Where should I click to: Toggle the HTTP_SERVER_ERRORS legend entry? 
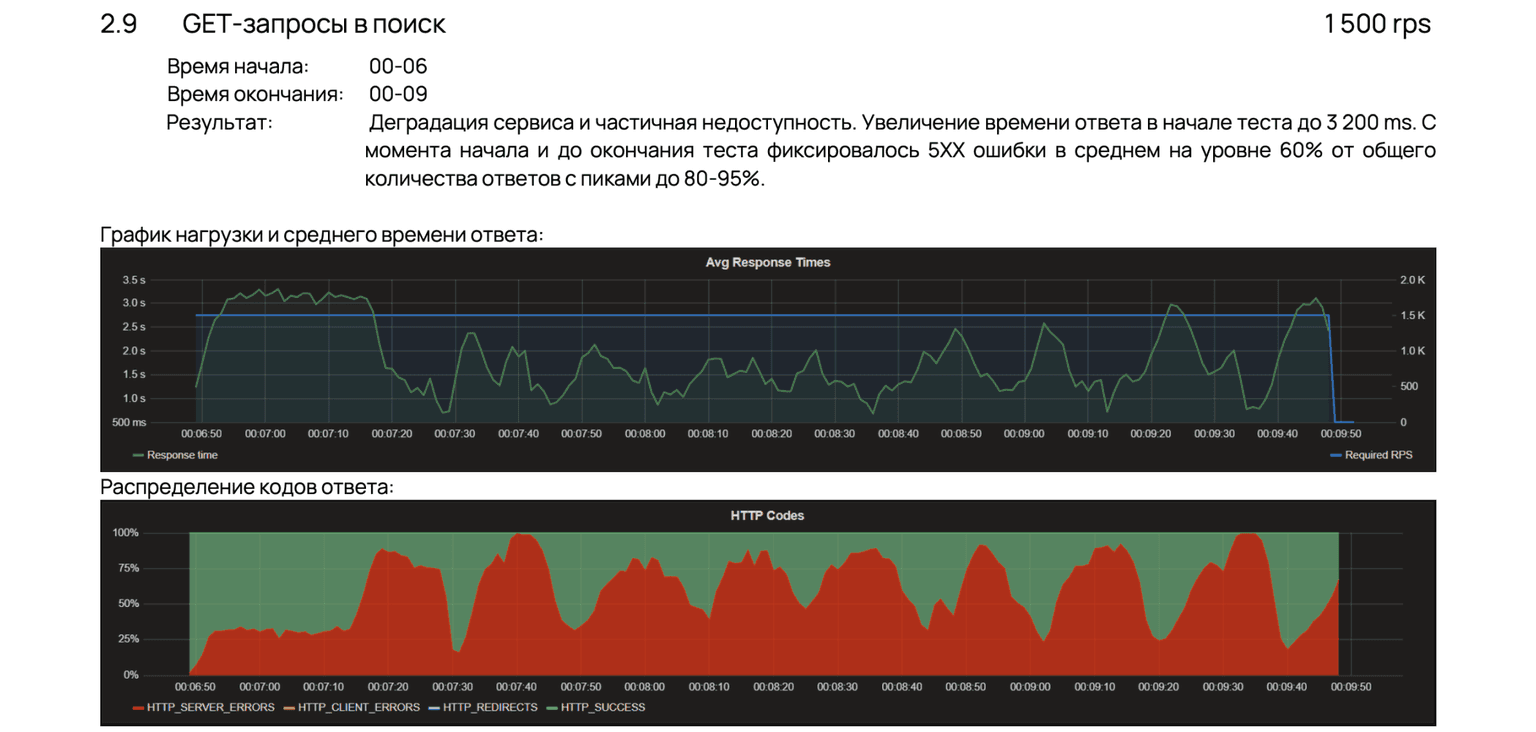[x=210, y=708]
